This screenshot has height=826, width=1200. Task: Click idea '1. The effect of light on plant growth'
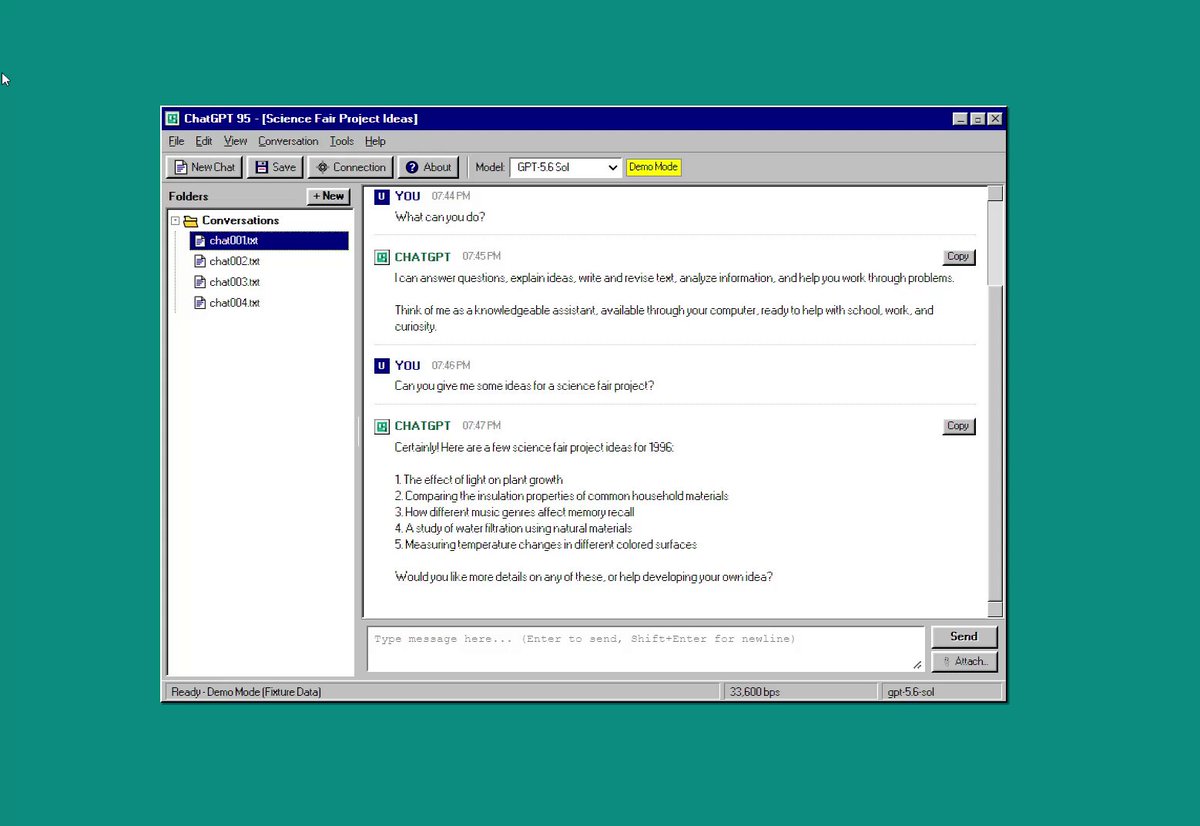pyautogui.click(x=479, y=480)
